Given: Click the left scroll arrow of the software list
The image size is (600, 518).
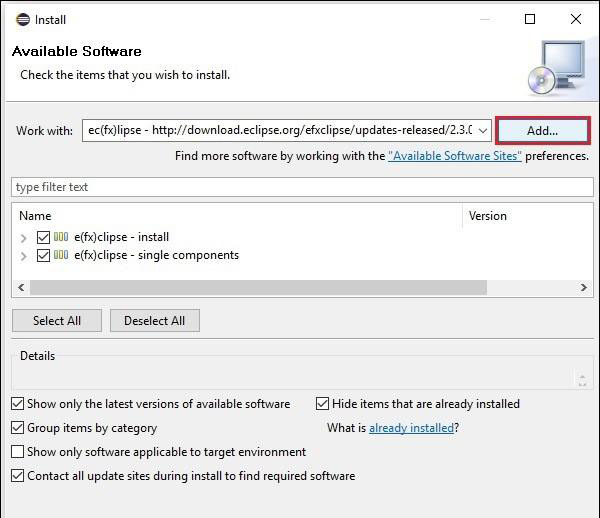Looking at the screenshot, I should click(x=21, y=287).
